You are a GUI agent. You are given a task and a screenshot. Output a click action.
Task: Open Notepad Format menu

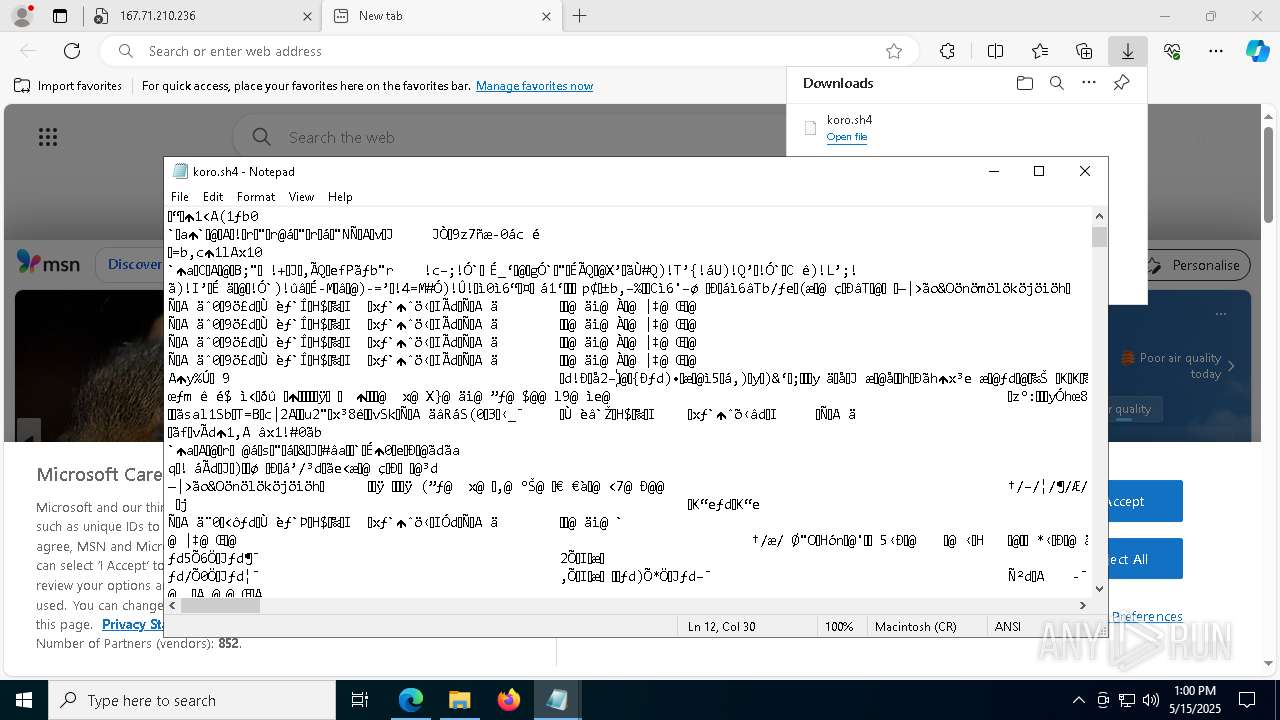256,197
